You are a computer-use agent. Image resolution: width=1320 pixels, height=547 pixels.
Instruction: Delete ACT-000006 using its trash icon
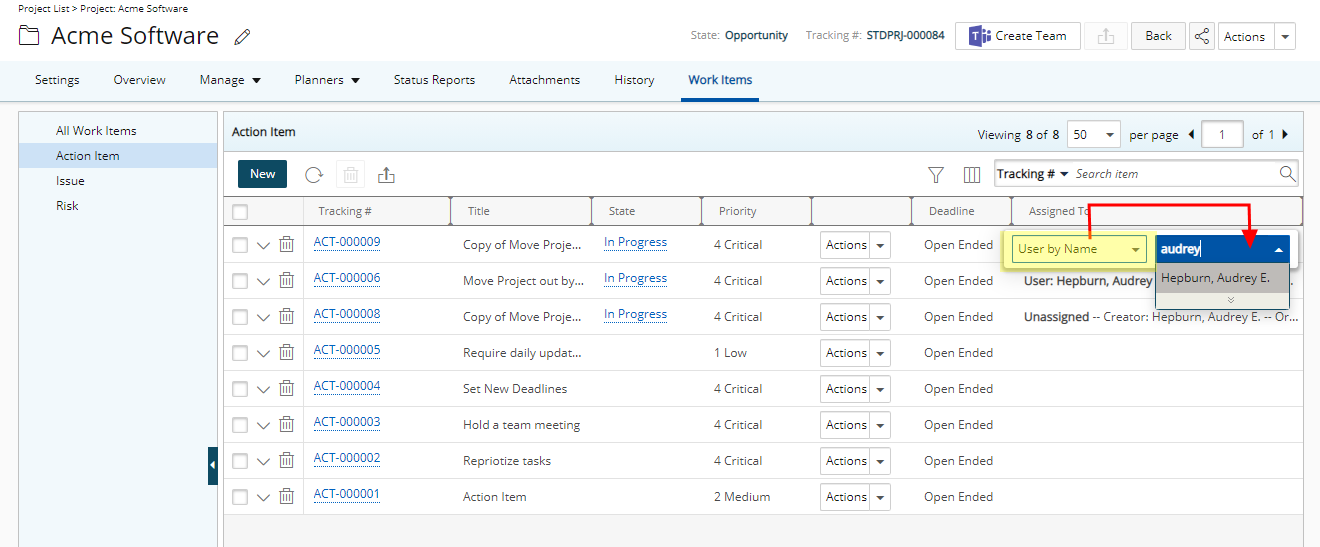286,281
